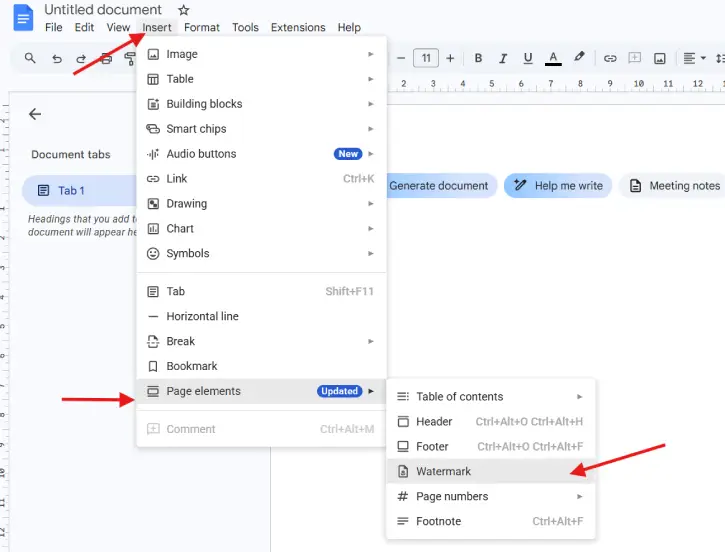Expand the Smart chips submenu
725x552 pixels.
[261, 129]
